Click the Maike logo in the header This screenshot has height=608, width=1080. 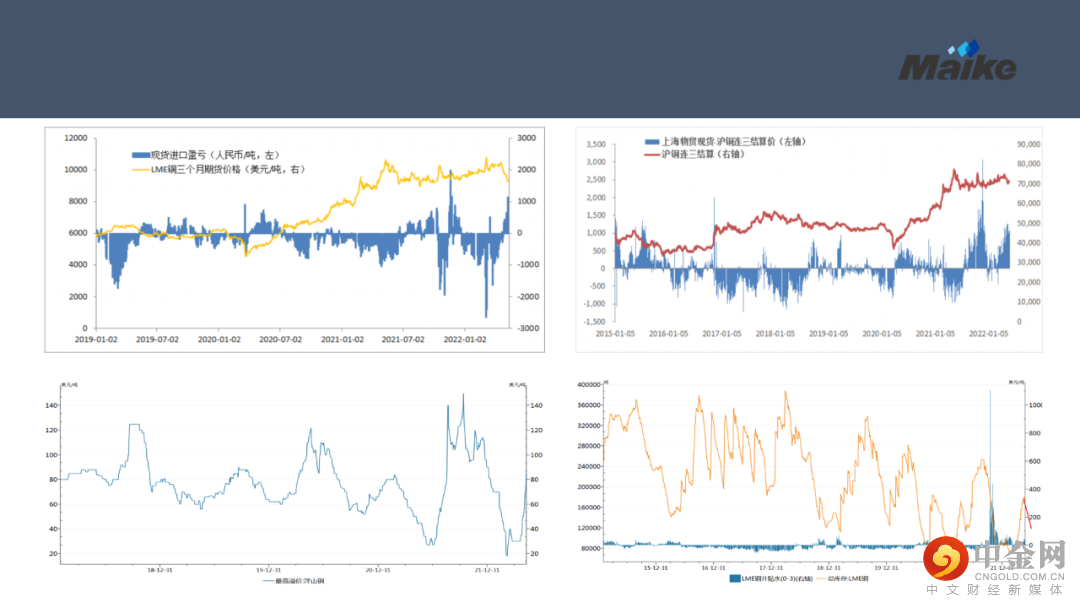[x=956, y=68]
